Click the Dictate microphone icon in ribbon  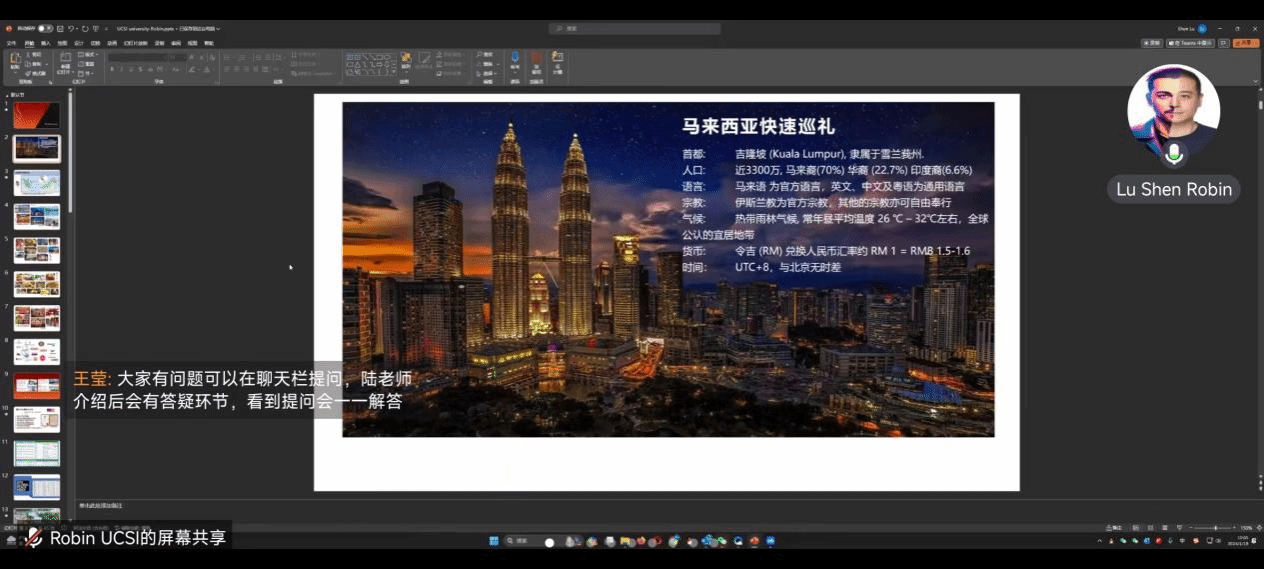click(515, 61)
